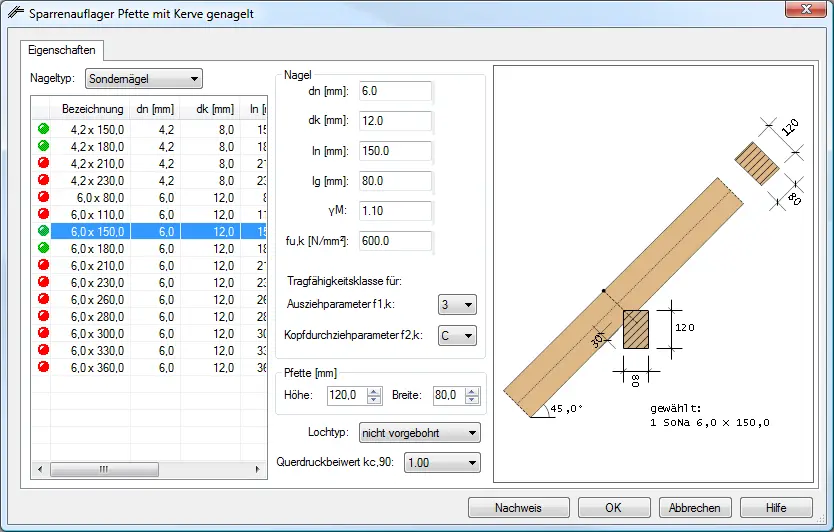This screenshot has width=834, height=532.
Task: Click the Pfette Höhe input field
Action: 347,395
